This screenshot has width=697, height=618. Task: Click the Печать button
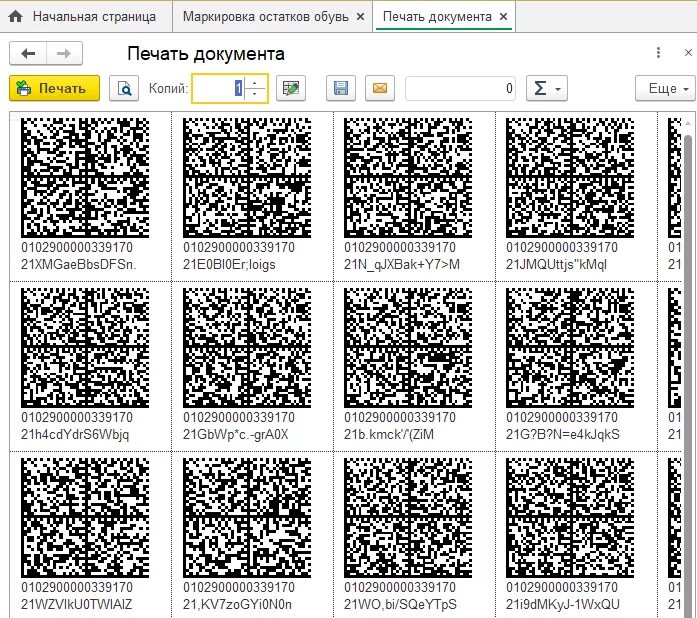(54, 88)
